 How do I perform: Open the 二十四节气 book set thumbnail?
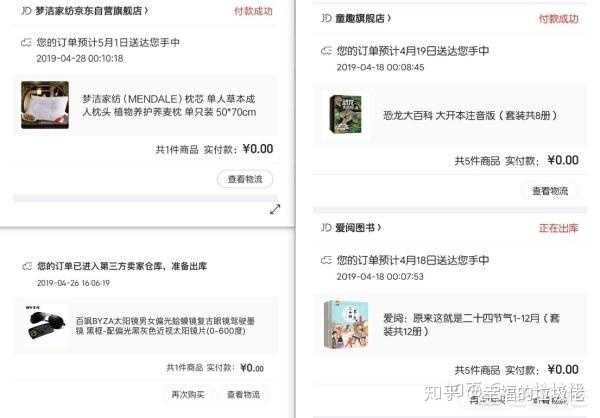[x=346, y=324]
